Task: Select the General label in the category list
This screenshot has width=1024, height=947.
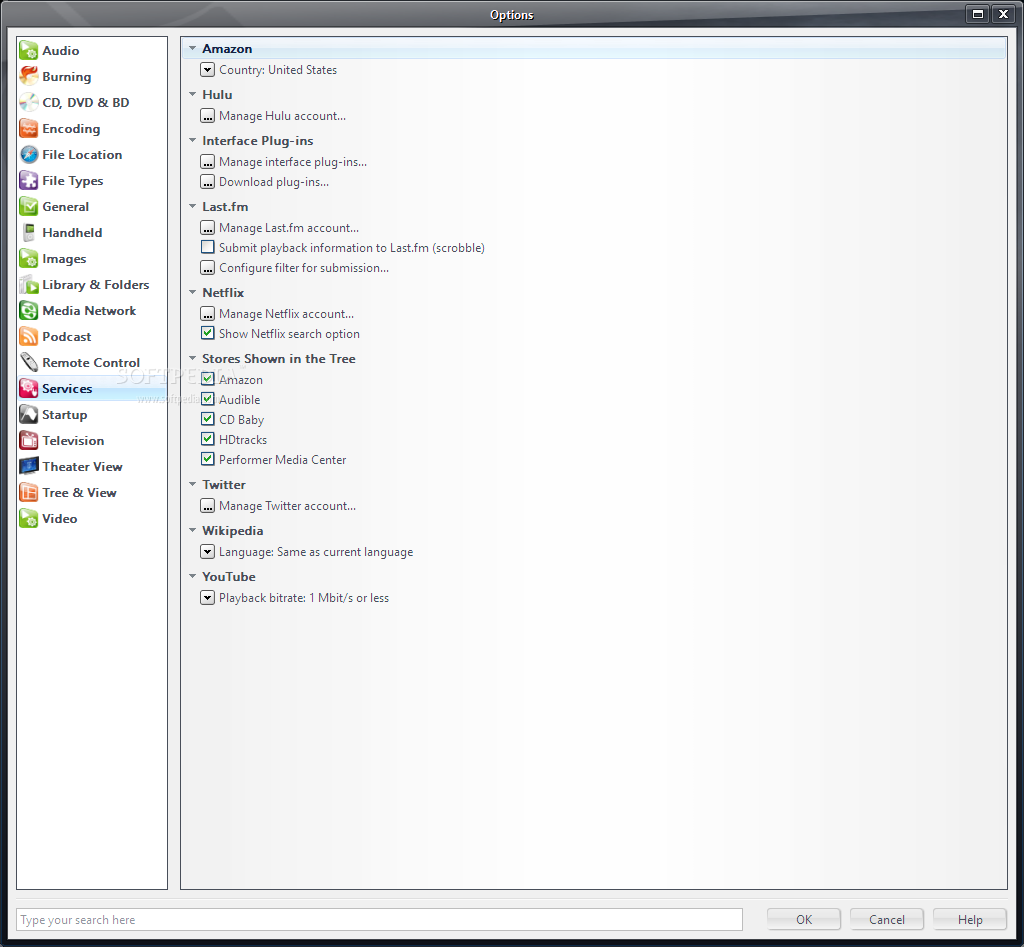Action: pyautogui.click(x=65, y=206)
